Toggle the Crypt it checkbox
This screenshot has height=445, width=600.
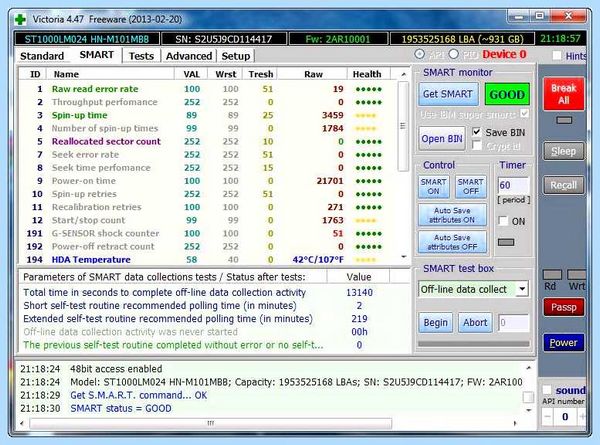click(x=476, y=146)
